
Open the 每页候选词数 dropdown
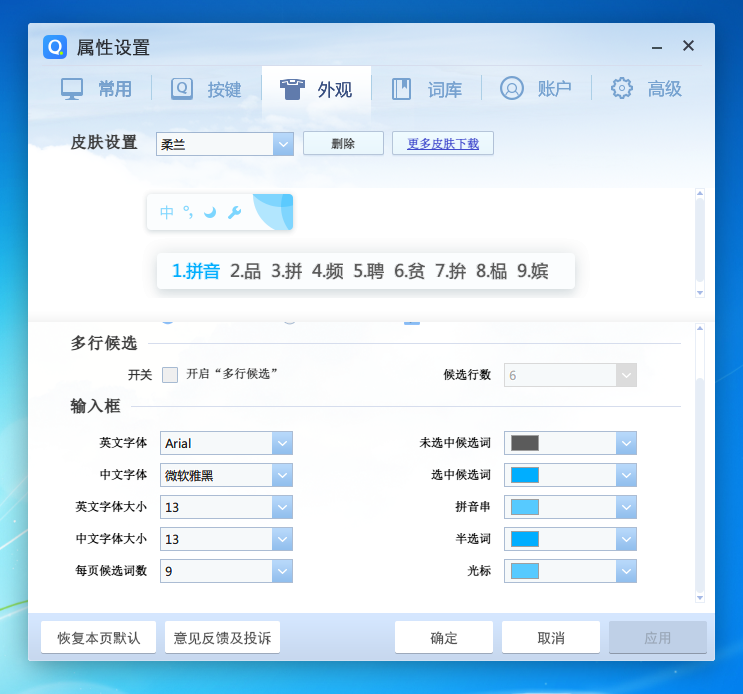click(282, 571)
